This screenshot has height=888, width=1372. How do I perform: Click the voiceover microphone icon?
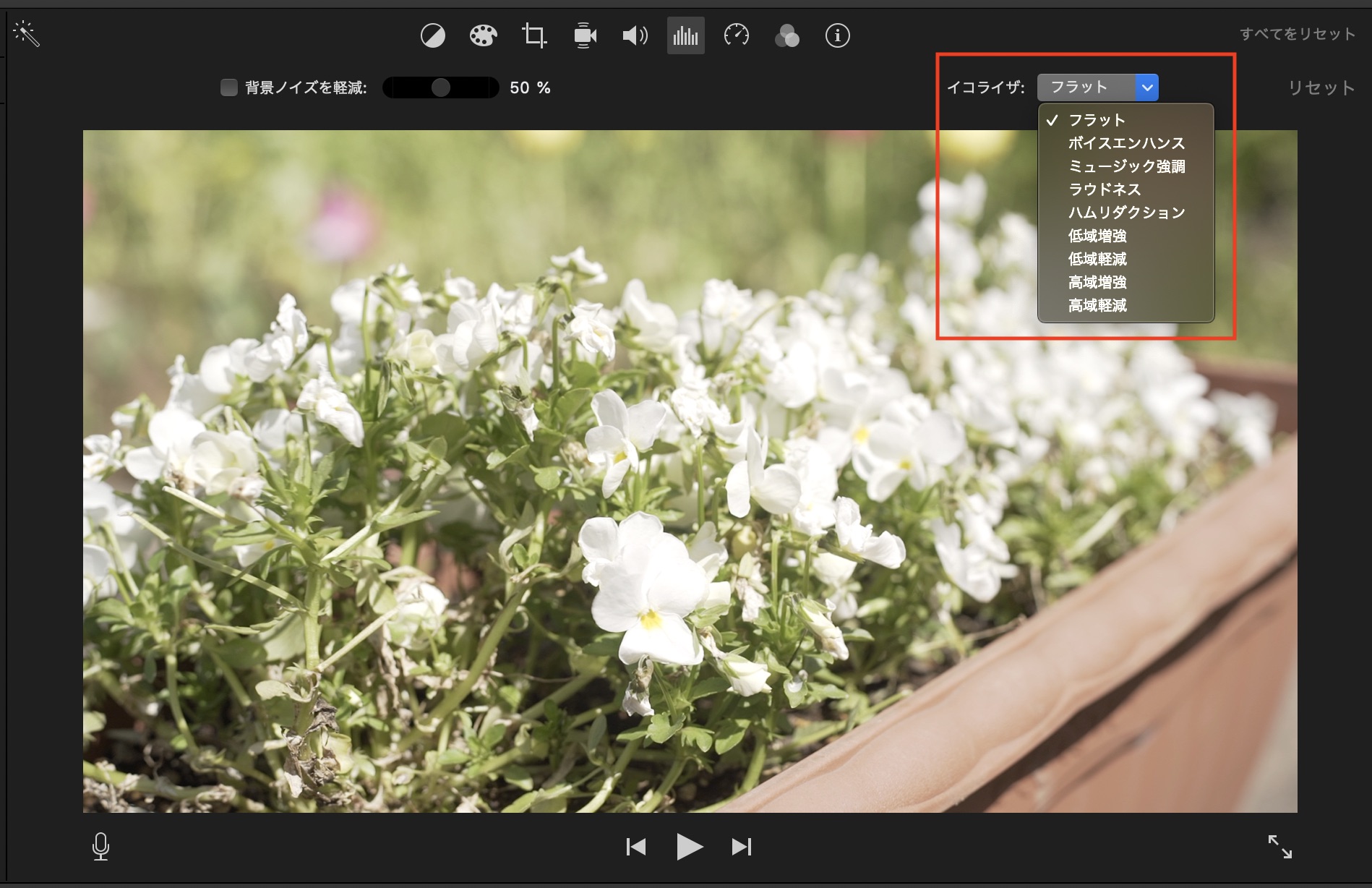pyautogui.click(x=101, y=847)
